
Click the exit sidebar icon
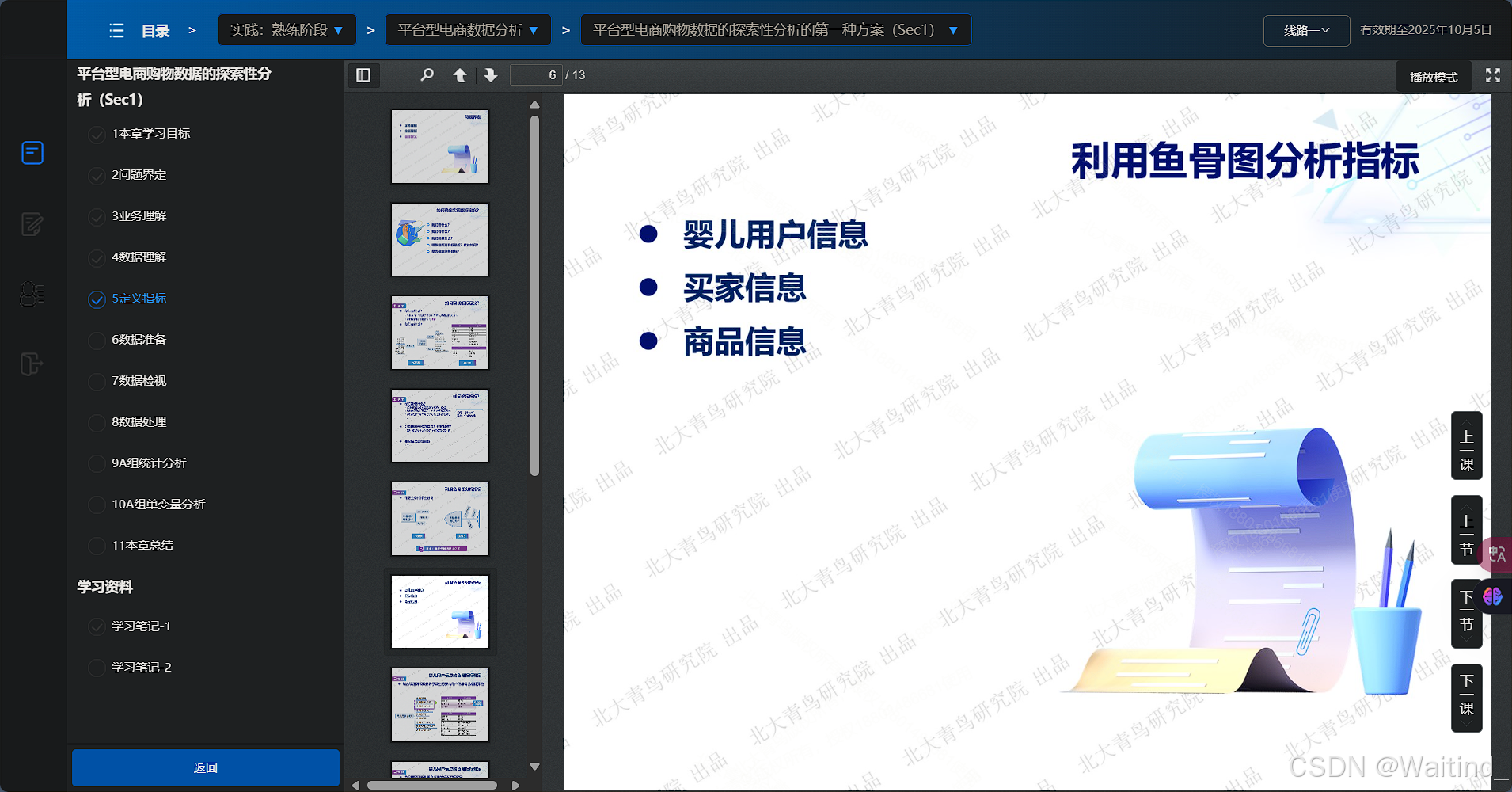[x=32, y=364]
